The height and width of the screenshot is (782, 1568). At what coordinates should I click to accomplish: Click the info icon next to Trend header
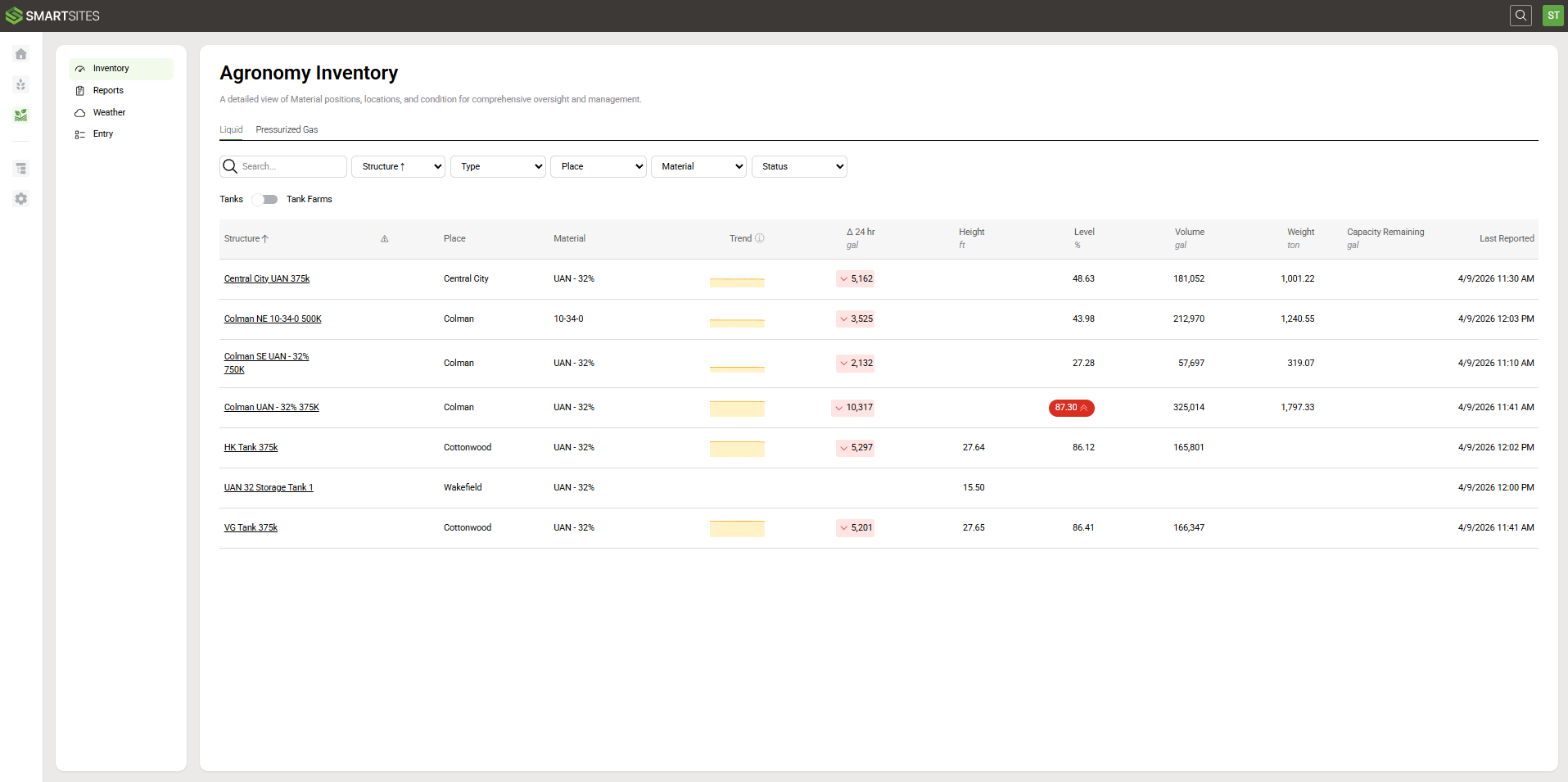click(x=760, y=238)
